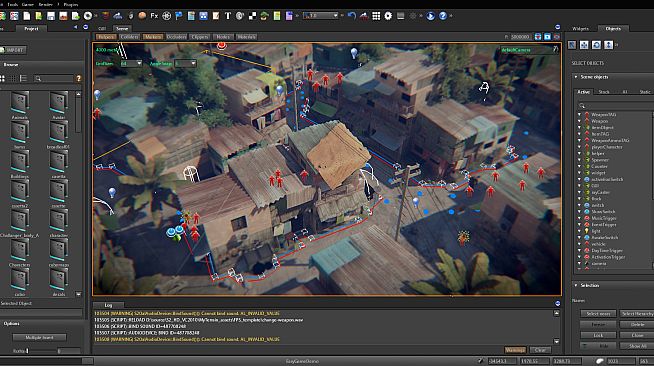Toggle the Occluders display filter
Viewport: 654px width, 366px height.
coord(176,37)
